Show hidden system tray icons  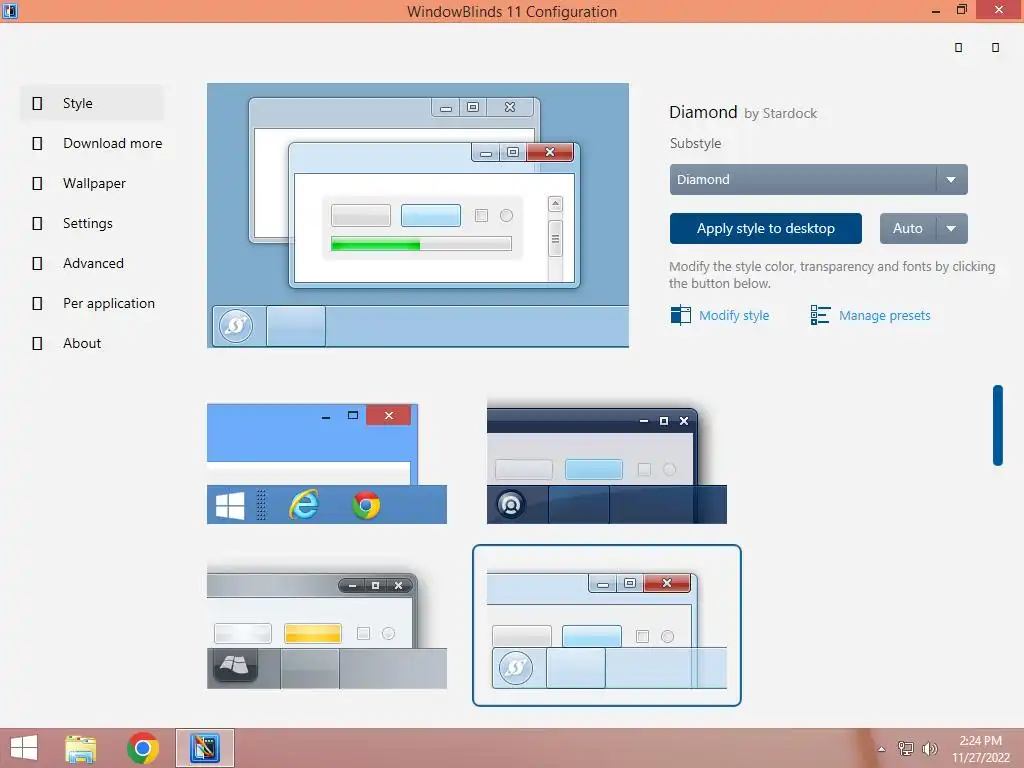click(x=881, y=749)
